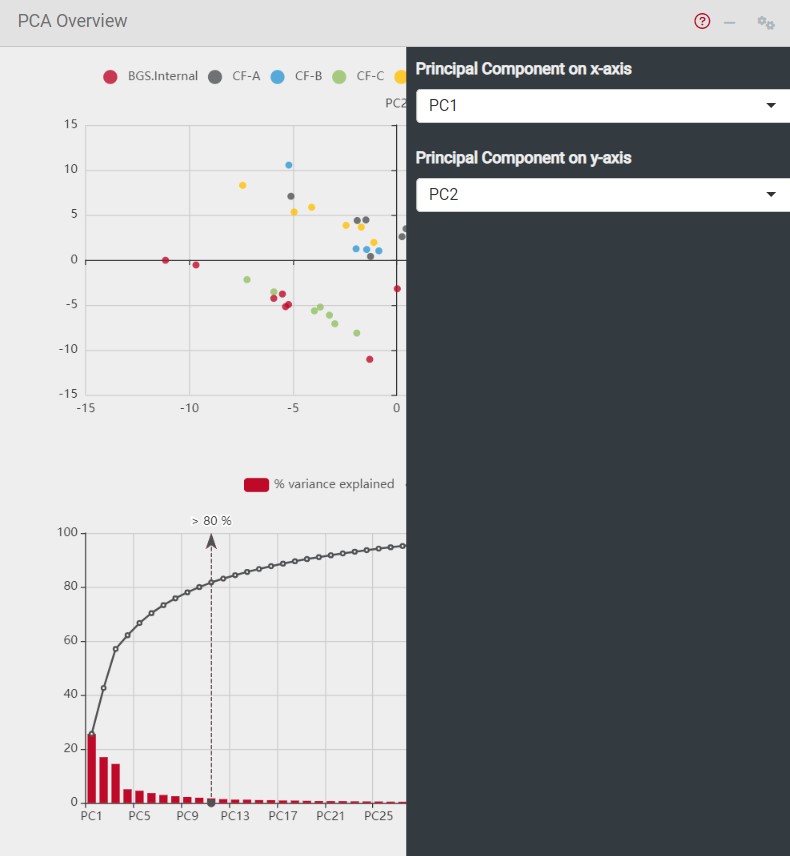This screenshot has width=790, height=856.
Task: Click the tallest PC1 variance bar
Action: click(90, 768)
